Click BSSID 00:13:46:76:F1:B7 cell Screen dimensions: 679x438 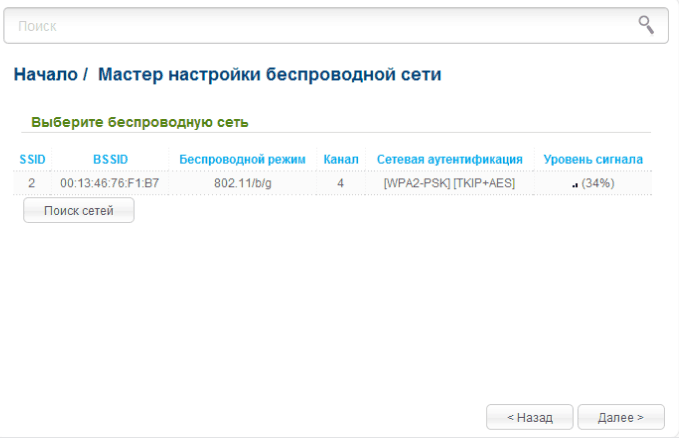point(110,183)
